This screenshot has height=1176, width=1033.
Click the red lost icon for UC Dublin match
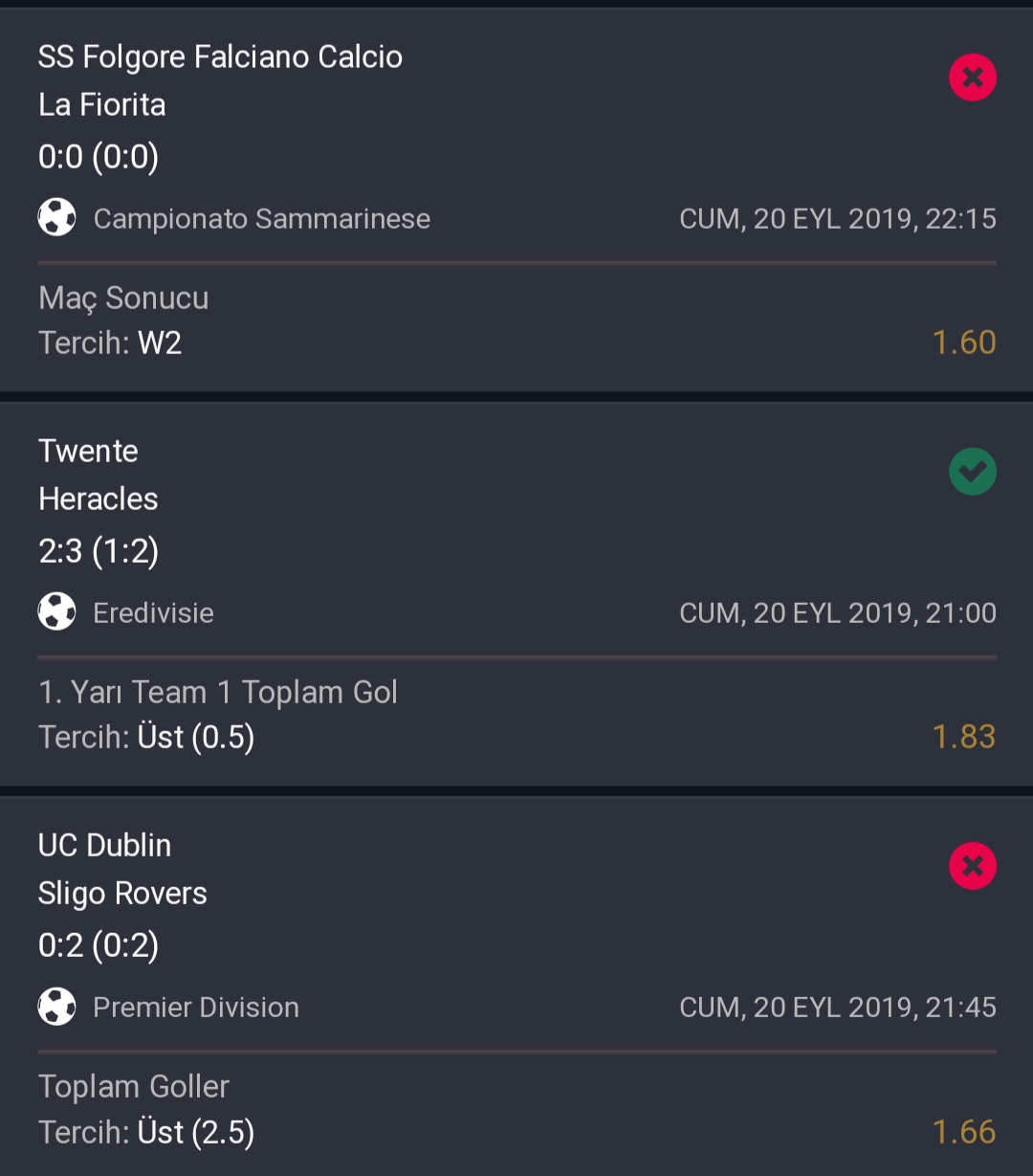click(x=973, y=866)
